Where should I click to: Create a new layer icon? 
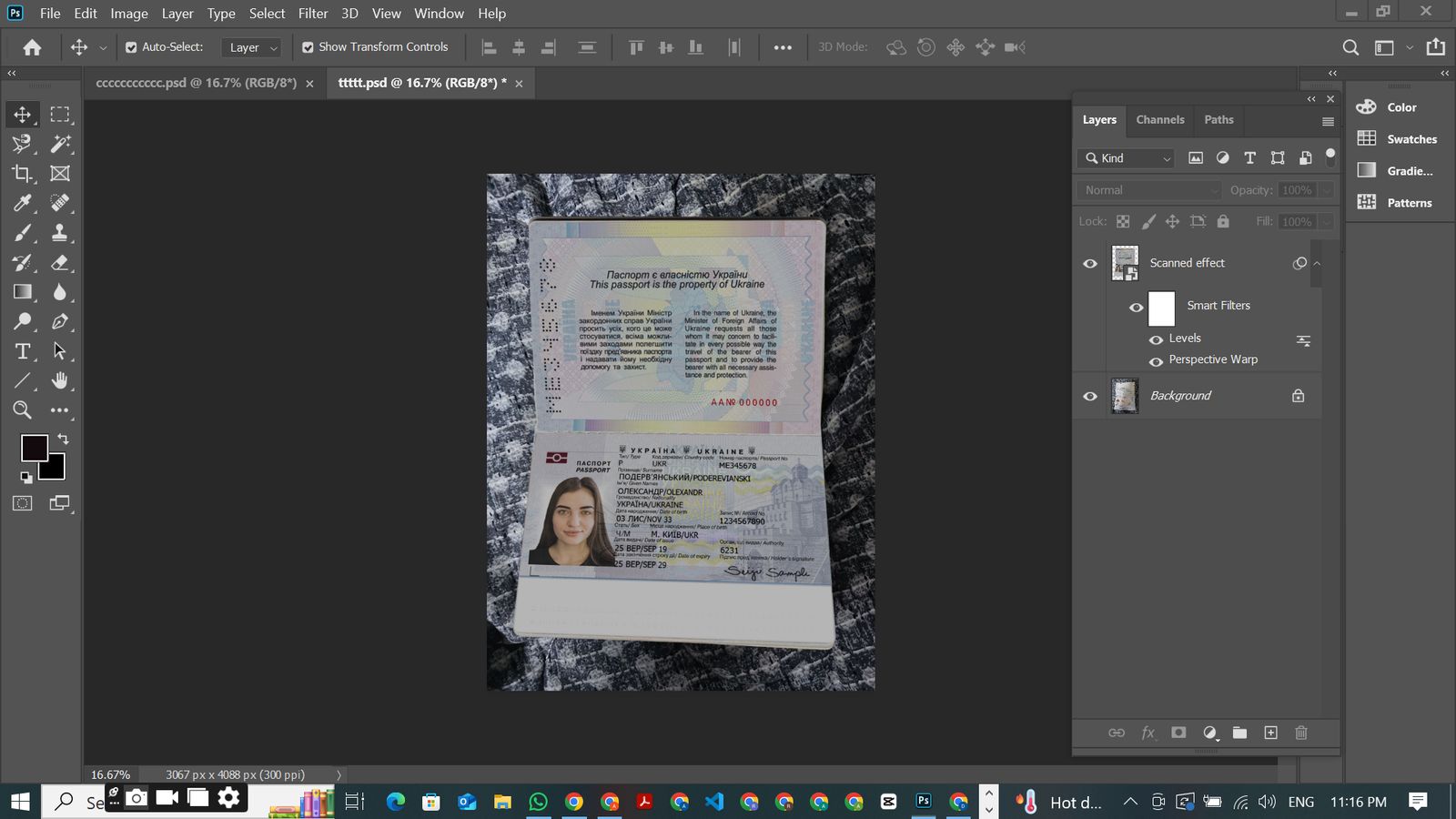[1271, 733]
